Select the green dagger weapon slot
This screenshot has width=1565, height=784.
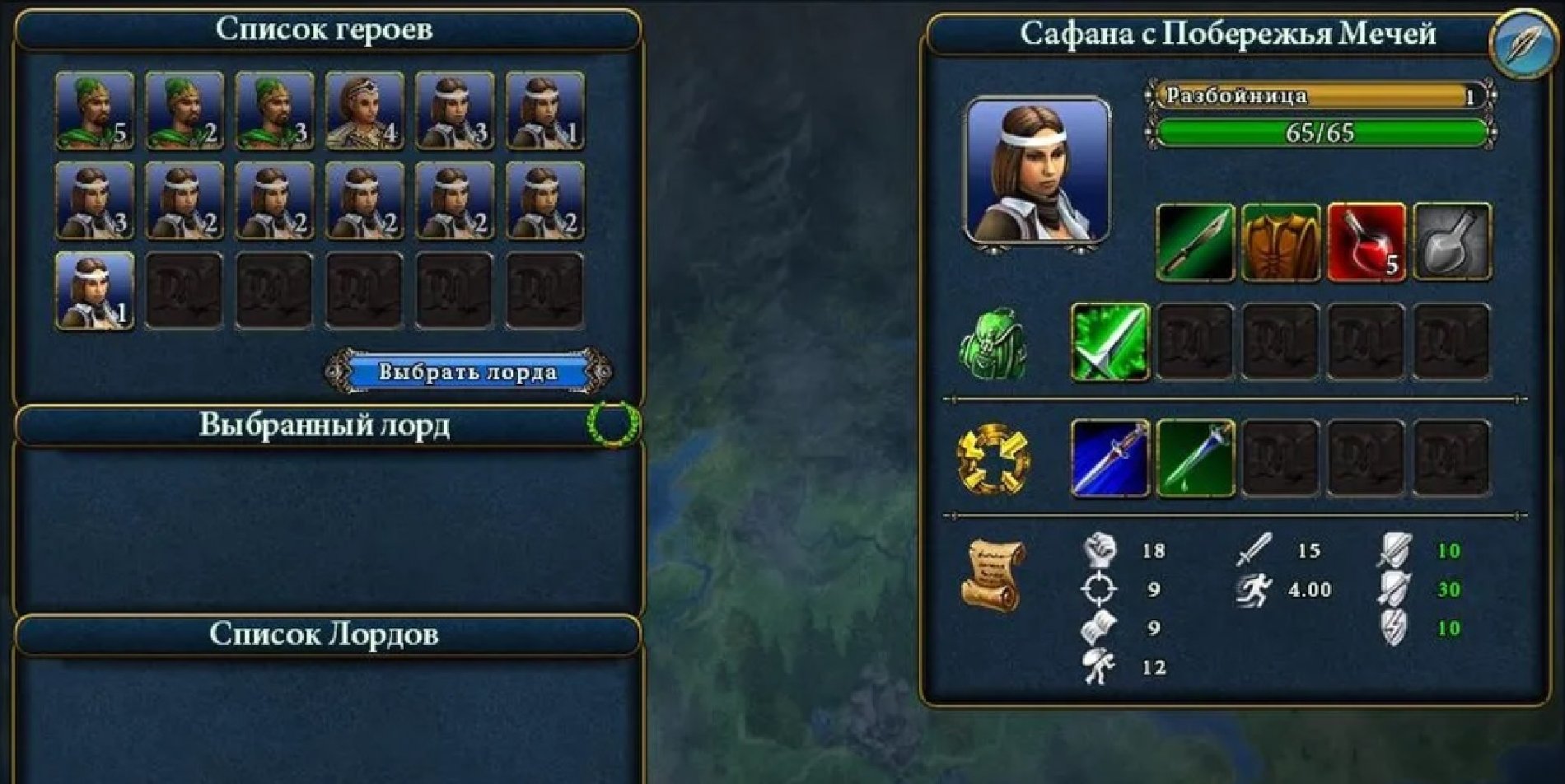[x=1195, y=242]
